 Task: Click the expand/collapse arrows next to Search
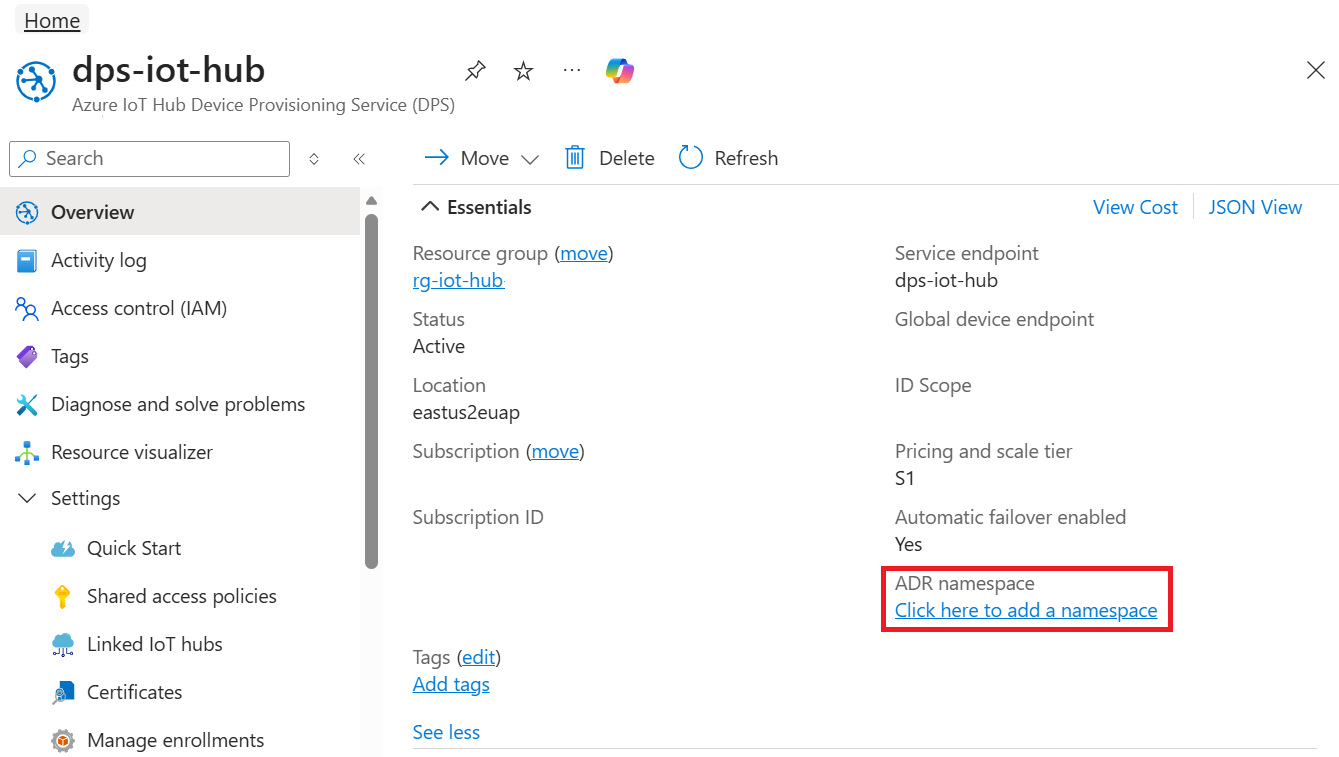tap(314, 159)
